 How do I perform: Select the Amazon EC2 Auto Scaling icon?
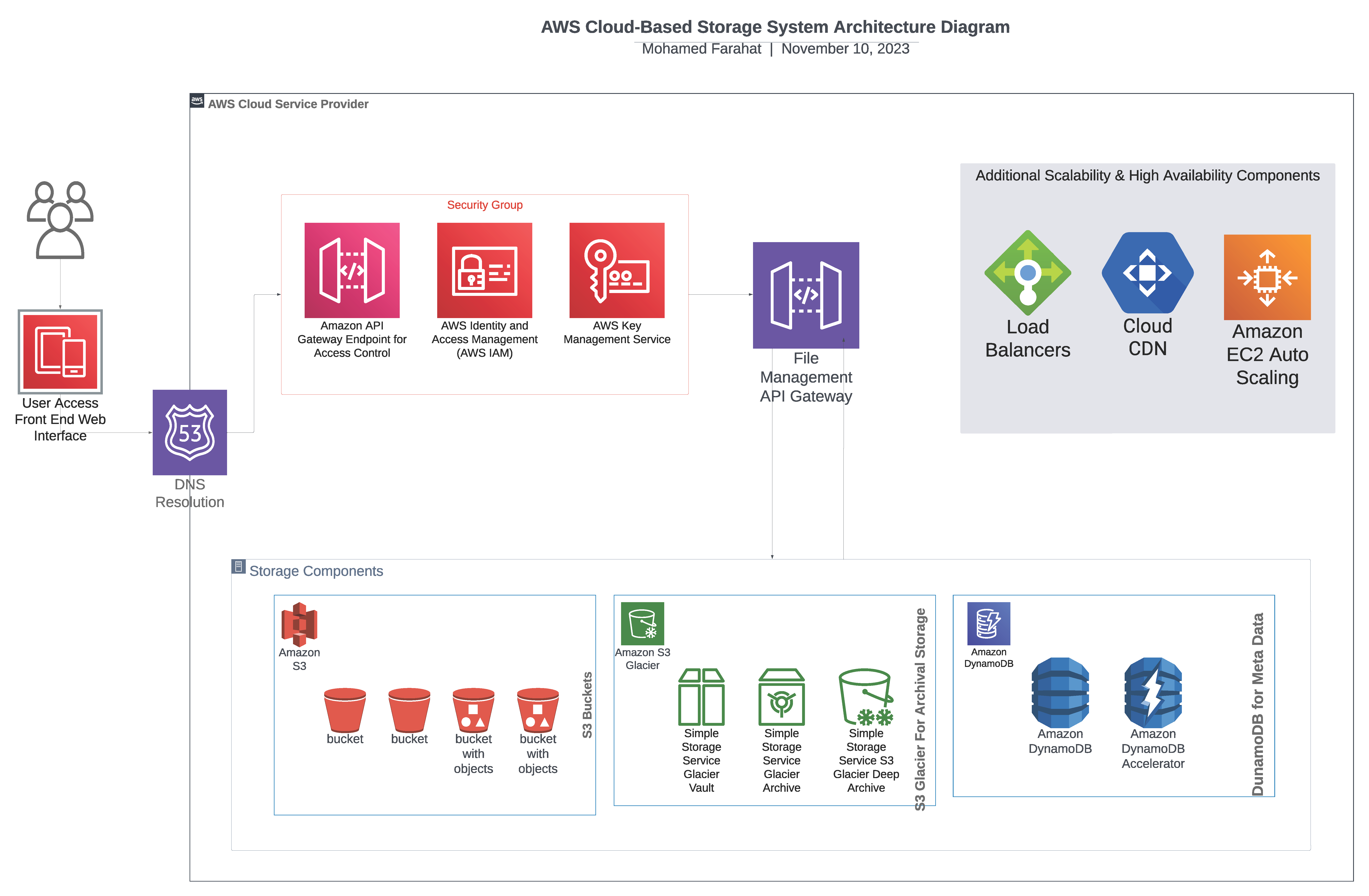(1267, 277)
